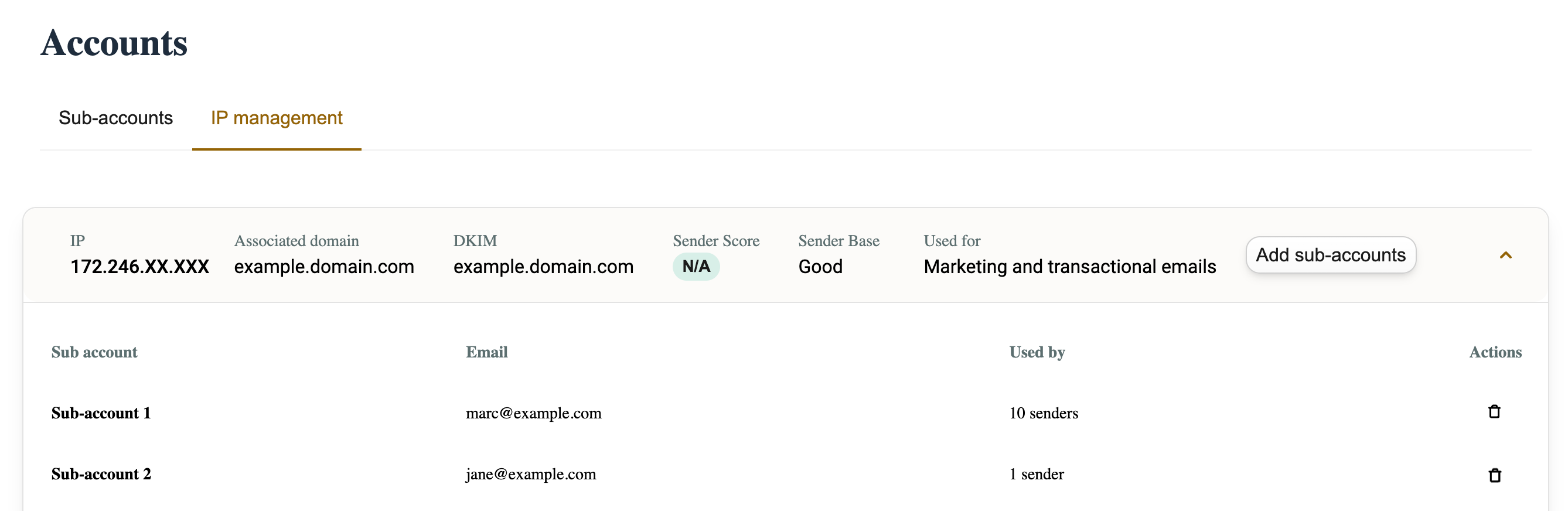Click the marc@example.com email

click(x=533, y=413)
